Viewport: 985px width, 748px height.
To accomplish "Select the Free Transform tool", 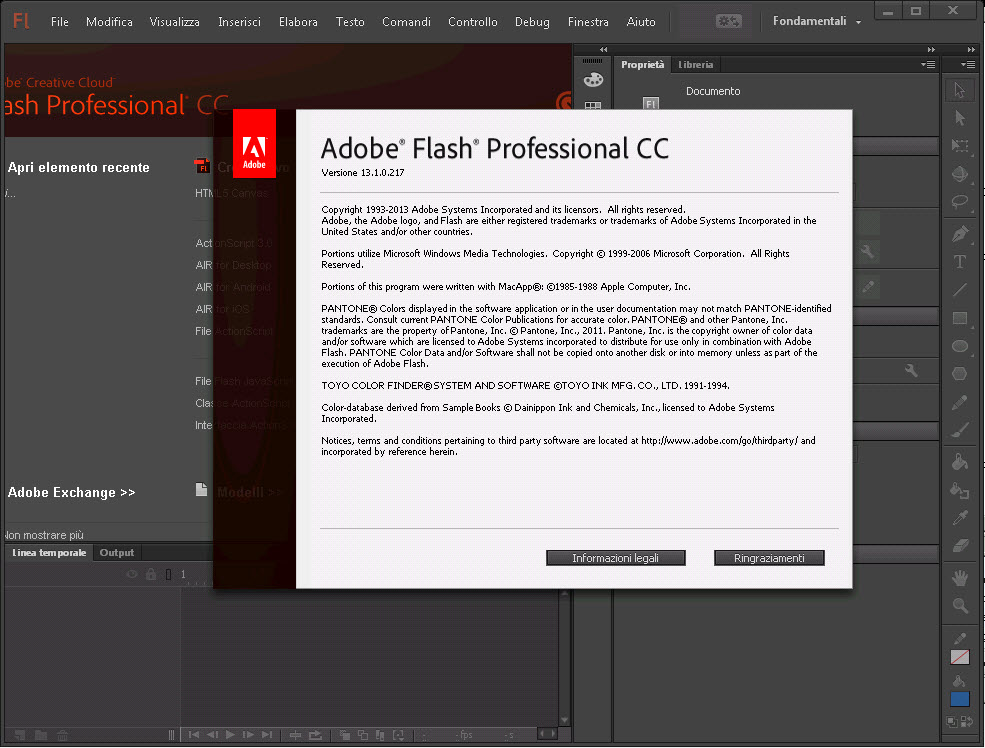I will [959, 146].
